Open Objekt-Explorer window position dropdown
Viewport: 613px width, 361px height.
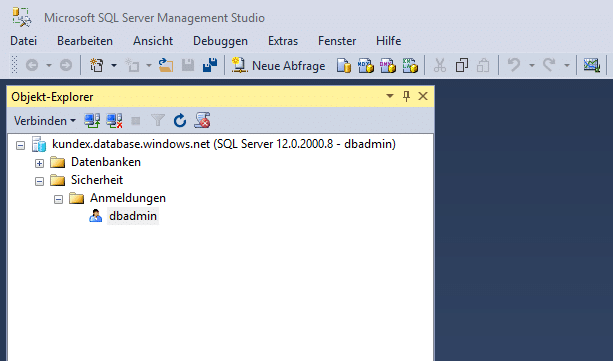pos(390,96)
